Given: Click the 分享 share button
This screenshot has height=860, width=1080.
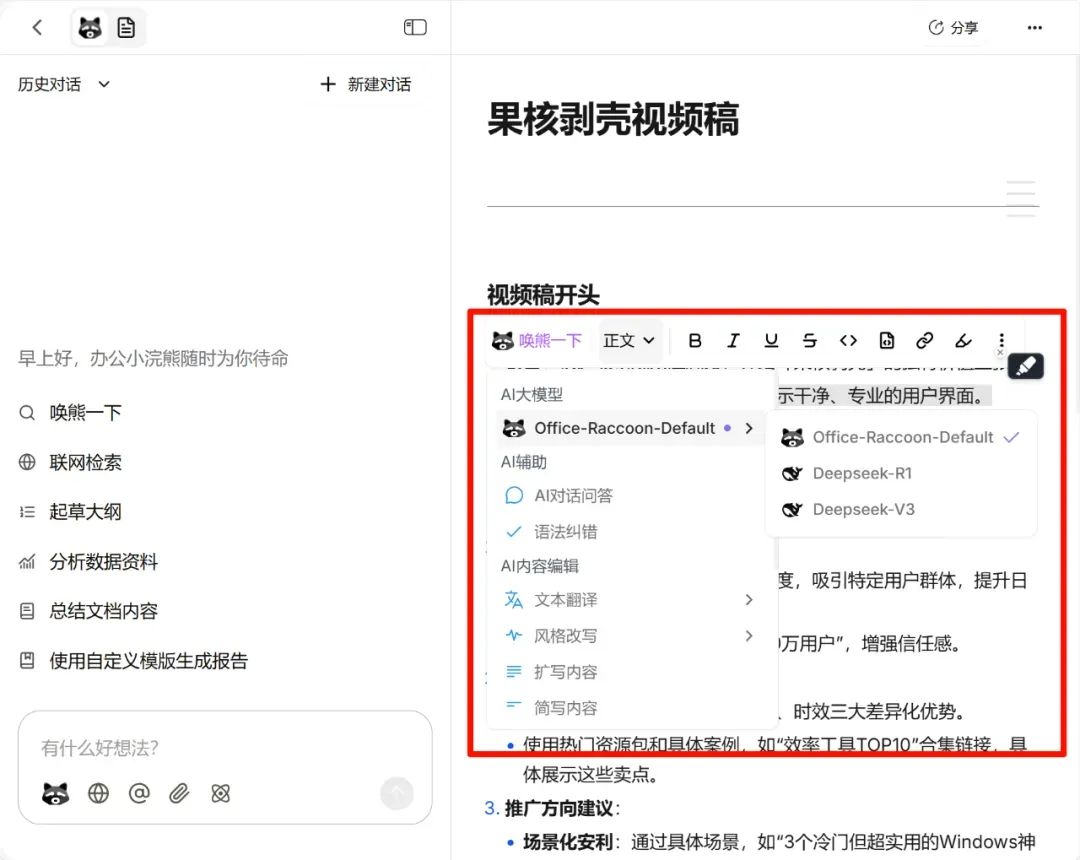Looking at the screenshot, I should [x=955, y=28].
